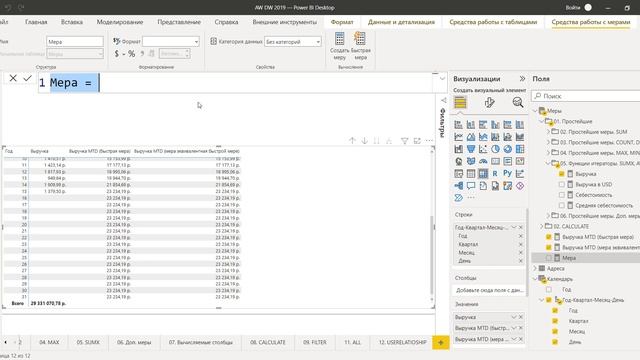Image resolution: width=640 pixels, height=360 pixels.
Task: Switch to the 05. SUMX page tab
Action: (88, 342)
